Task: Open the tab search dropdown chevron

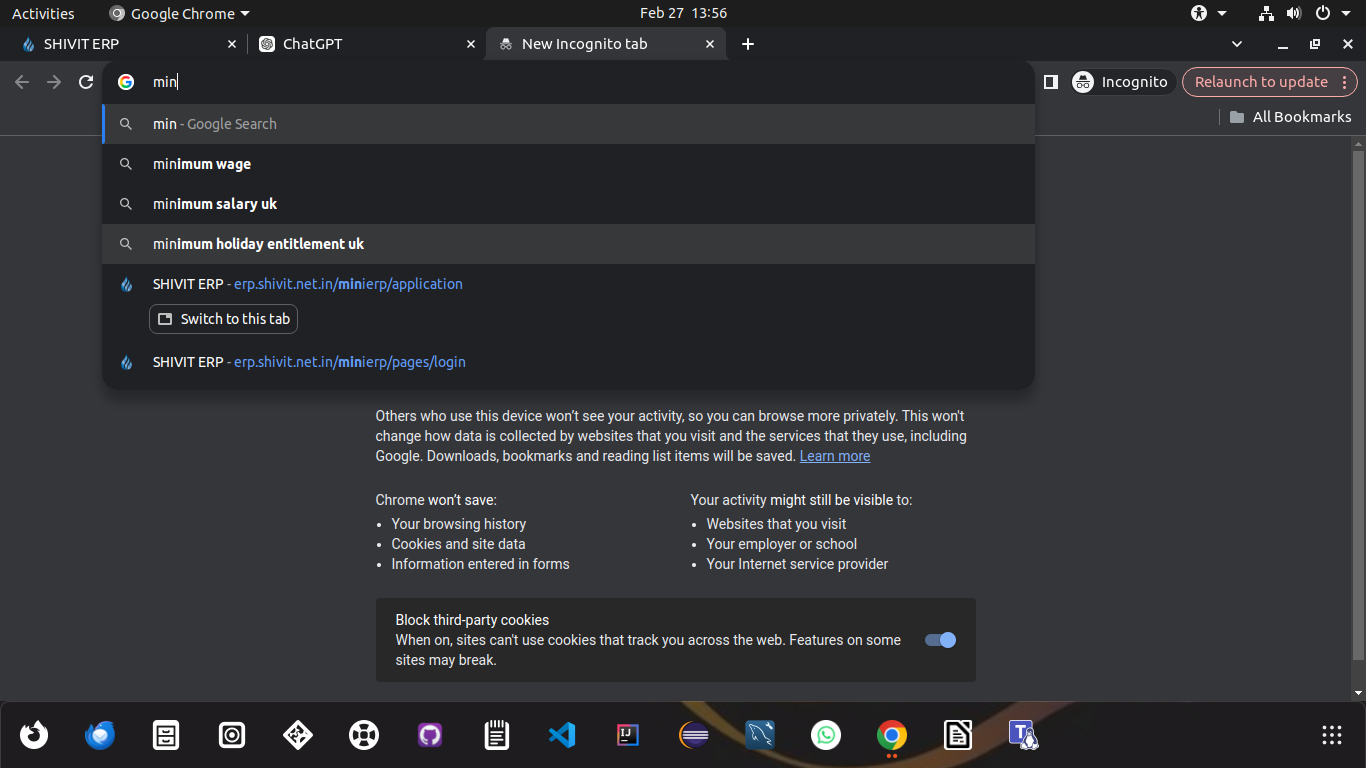Action: 1237,44
